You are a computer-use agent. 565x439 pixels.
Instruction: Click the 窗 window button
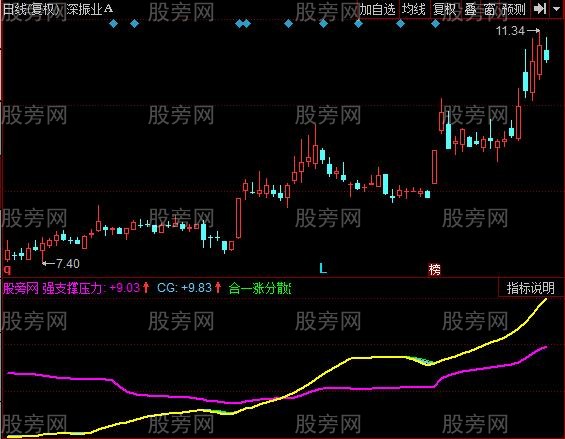[489, 9]
